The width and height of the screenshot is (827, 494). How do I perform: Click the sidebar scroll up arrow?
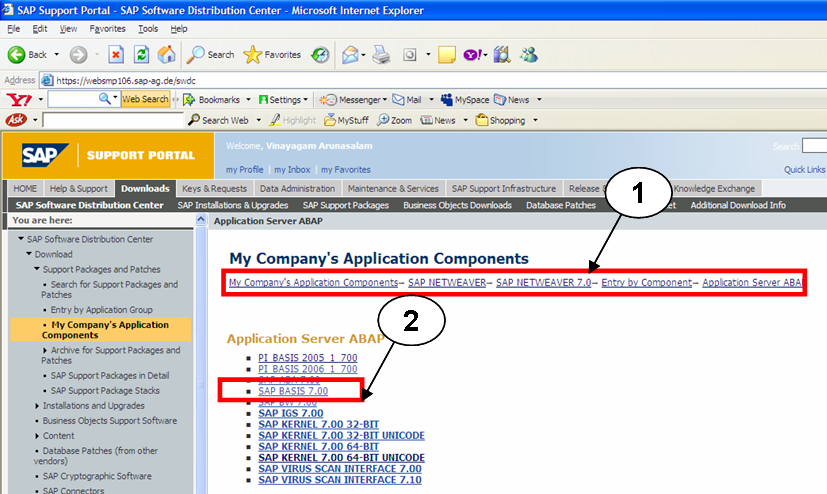pyautogui.click(x=201, y=220)
